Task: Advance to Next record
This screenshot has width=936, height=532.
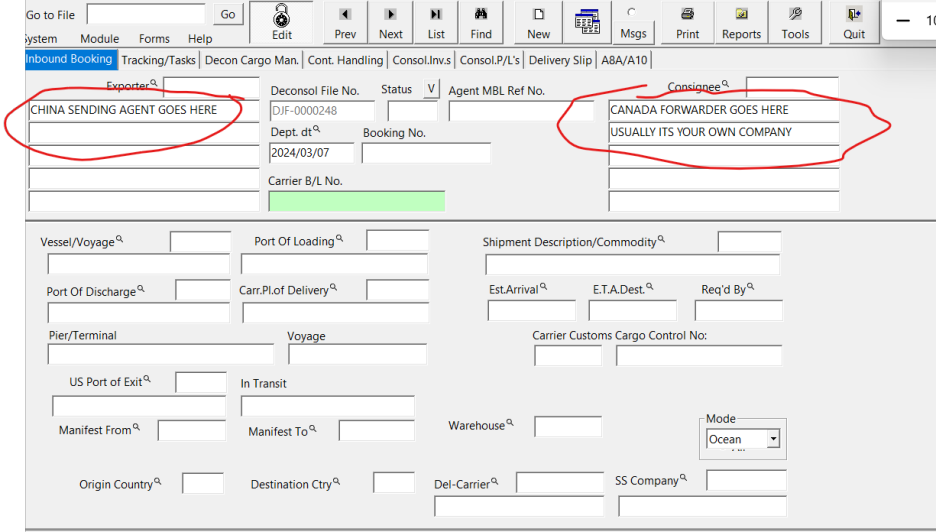Action: pos(390,14)
